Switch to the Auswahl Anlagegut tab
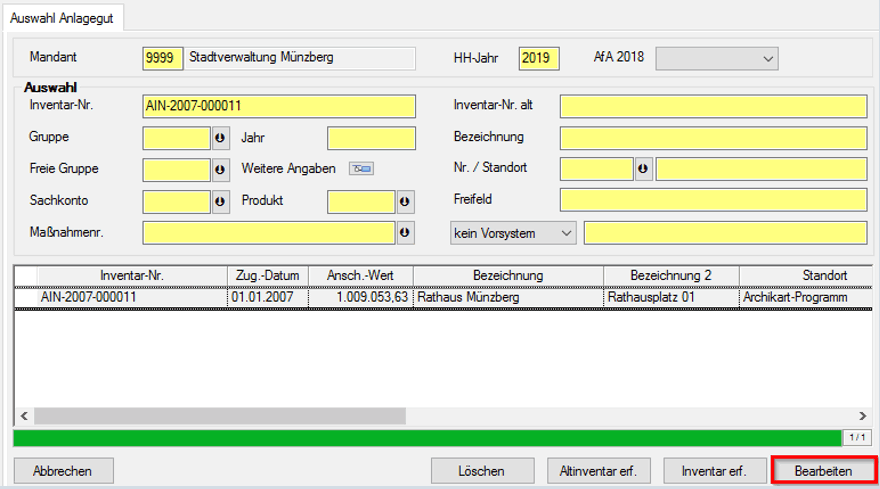The width and height of the screenshot is (880, 489). pos(60,18)
